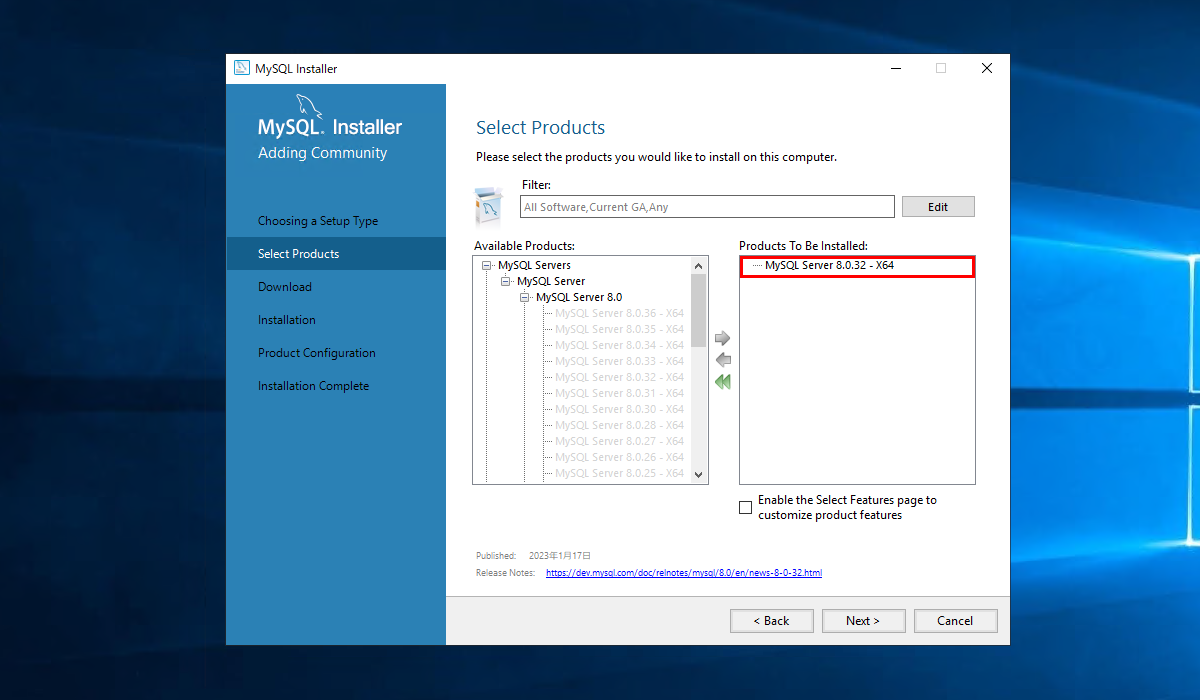Select greyed MySQL Server 8.0.32 in Available Products
The image size is (1200, 700).
pos(620,377)
